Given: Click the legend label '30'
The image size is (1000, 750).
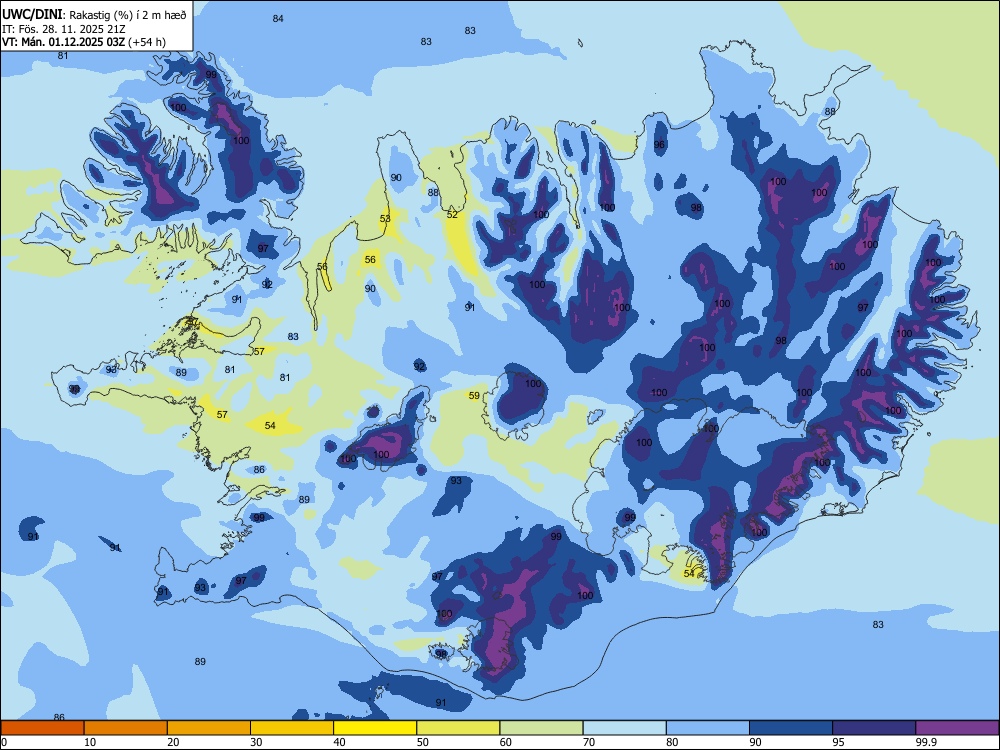Looking at the screenshot, I should (x=256, y=742).
